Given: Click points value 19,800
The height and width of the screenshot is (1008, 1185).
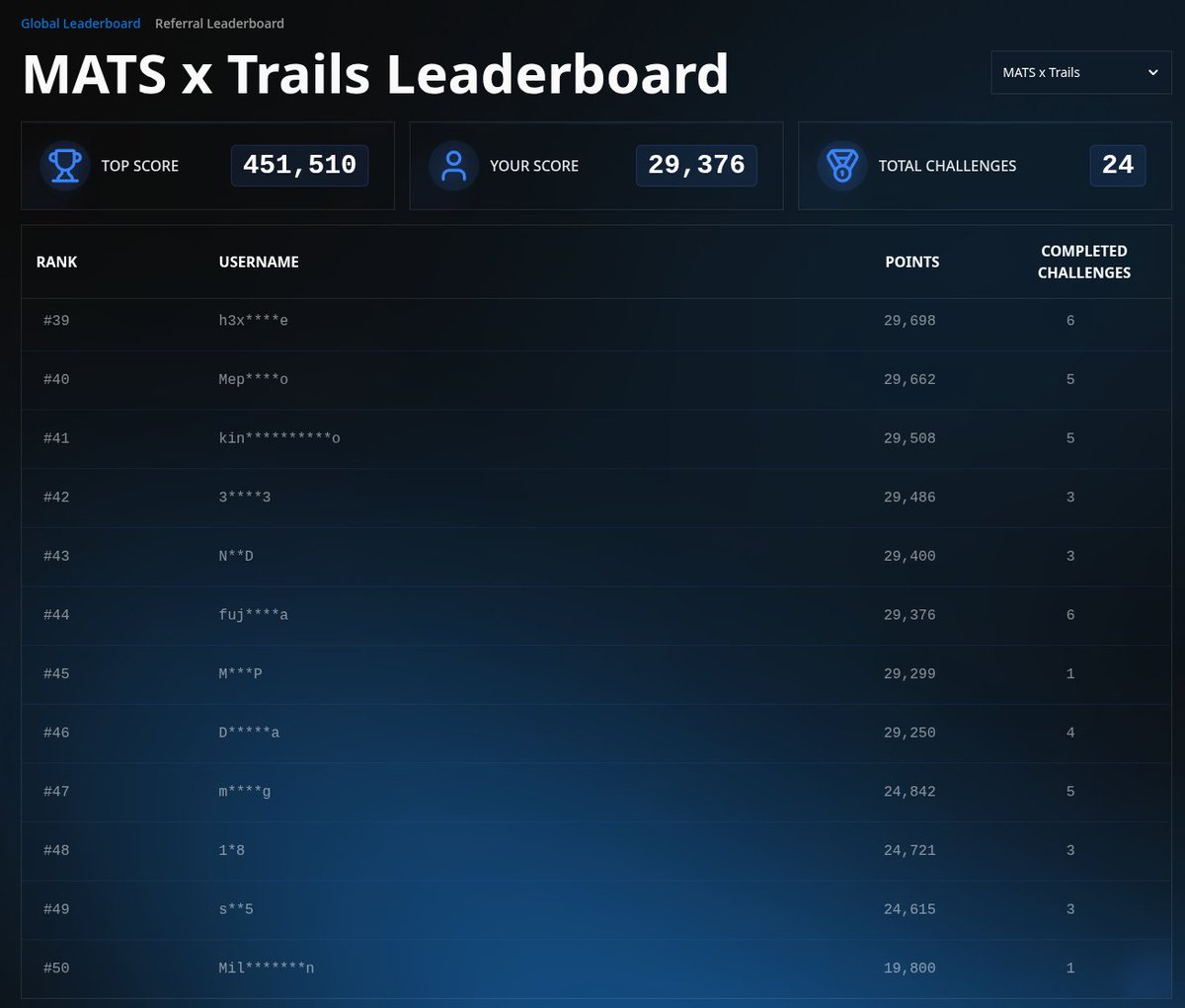Looking at the screenshot, I should click(x=909, y=969).
